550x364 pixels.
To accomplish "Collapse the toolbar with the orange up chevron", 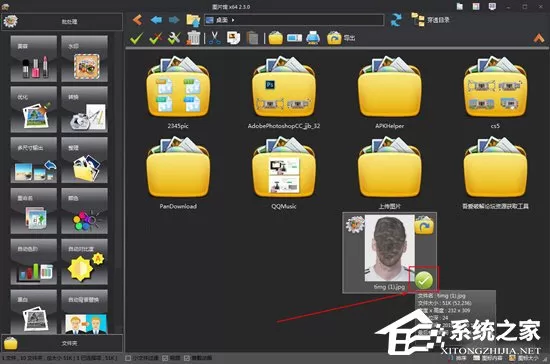I will click(x=539, y=38).
